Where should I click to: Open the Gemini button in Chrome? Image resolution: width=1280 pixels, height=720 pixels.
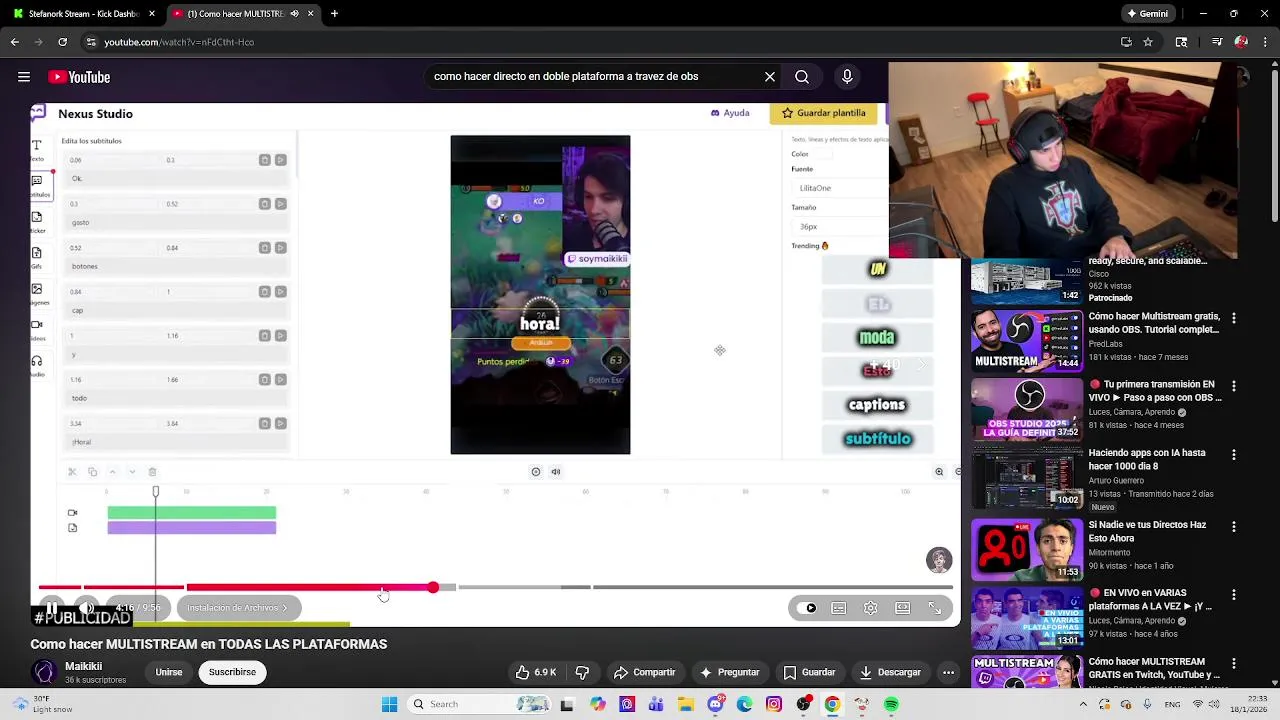point(1147,14)
